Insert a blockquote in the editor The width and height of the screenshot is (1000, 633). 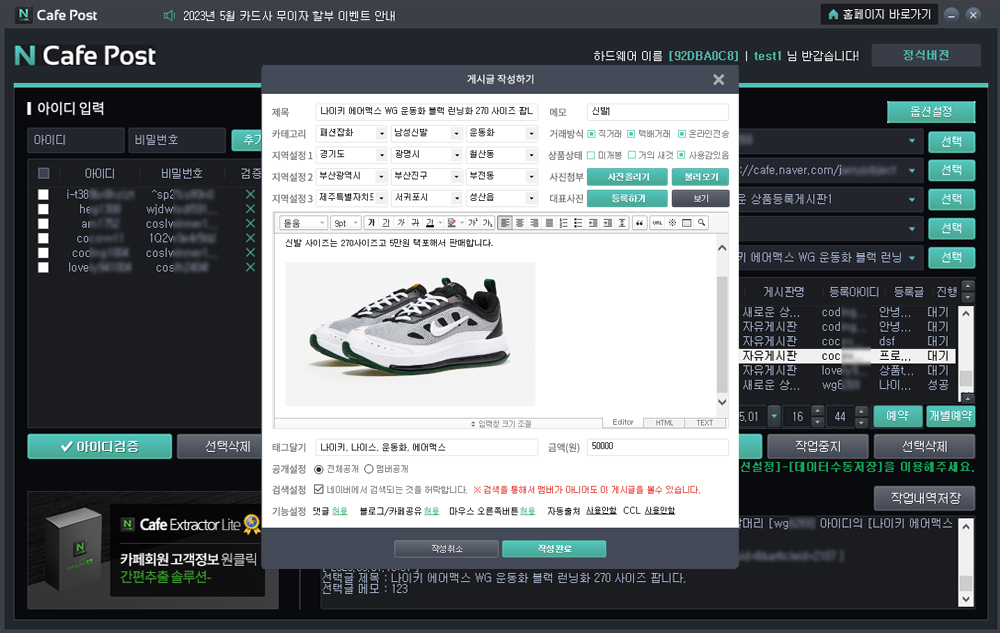pos(639,222)
